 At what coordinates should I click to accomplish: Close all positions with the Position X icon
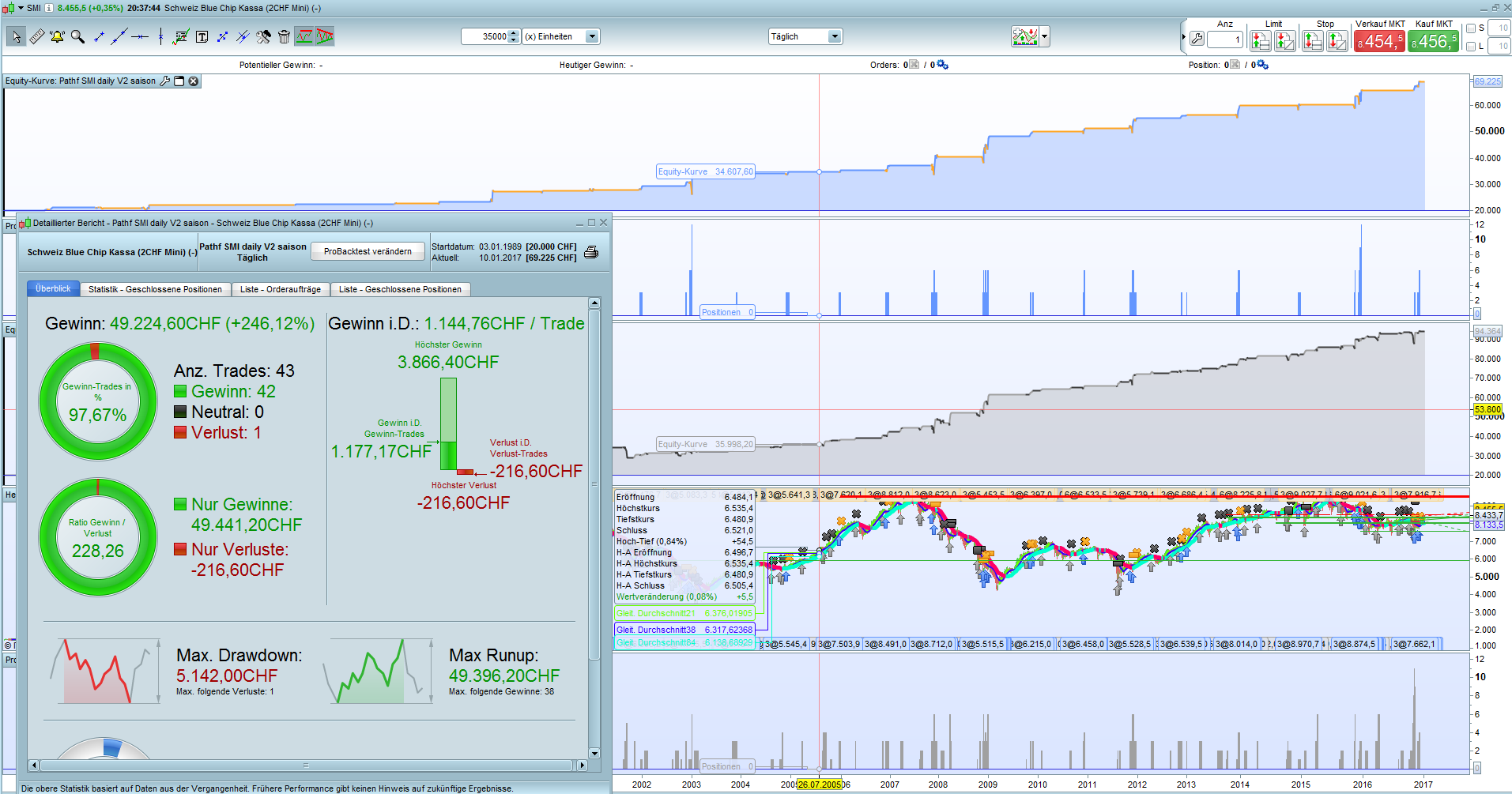pyautogui.click(x=1235, y=65)
